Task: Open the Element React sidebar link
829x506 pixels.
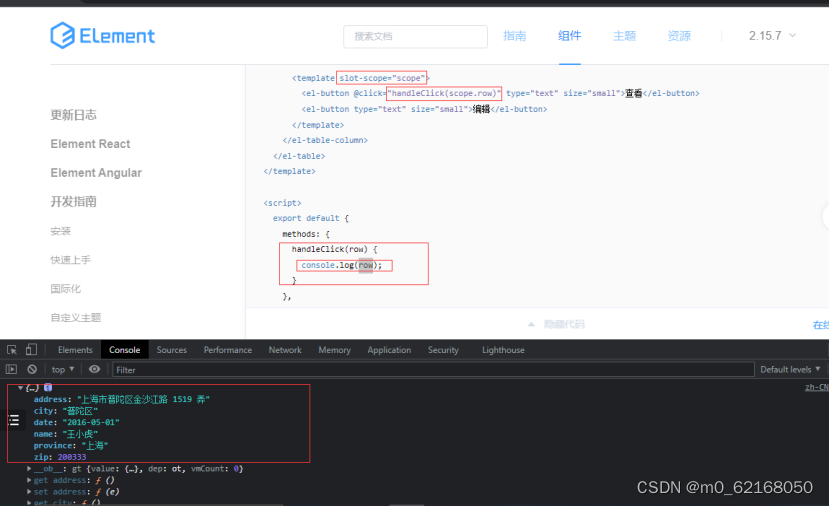Action: pos(90,144)
